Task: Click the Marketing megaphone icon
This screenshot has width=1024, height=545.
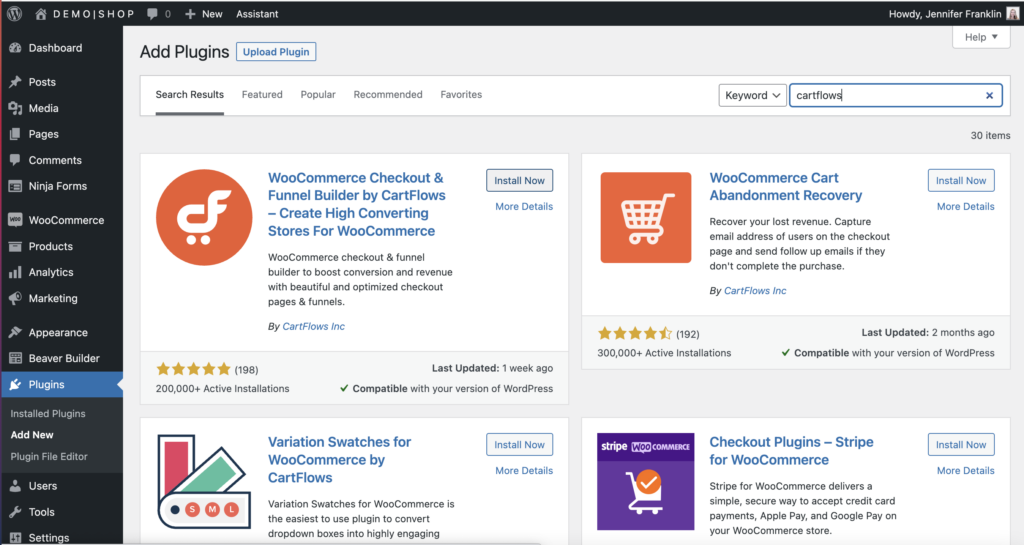Action: point(15,298)
